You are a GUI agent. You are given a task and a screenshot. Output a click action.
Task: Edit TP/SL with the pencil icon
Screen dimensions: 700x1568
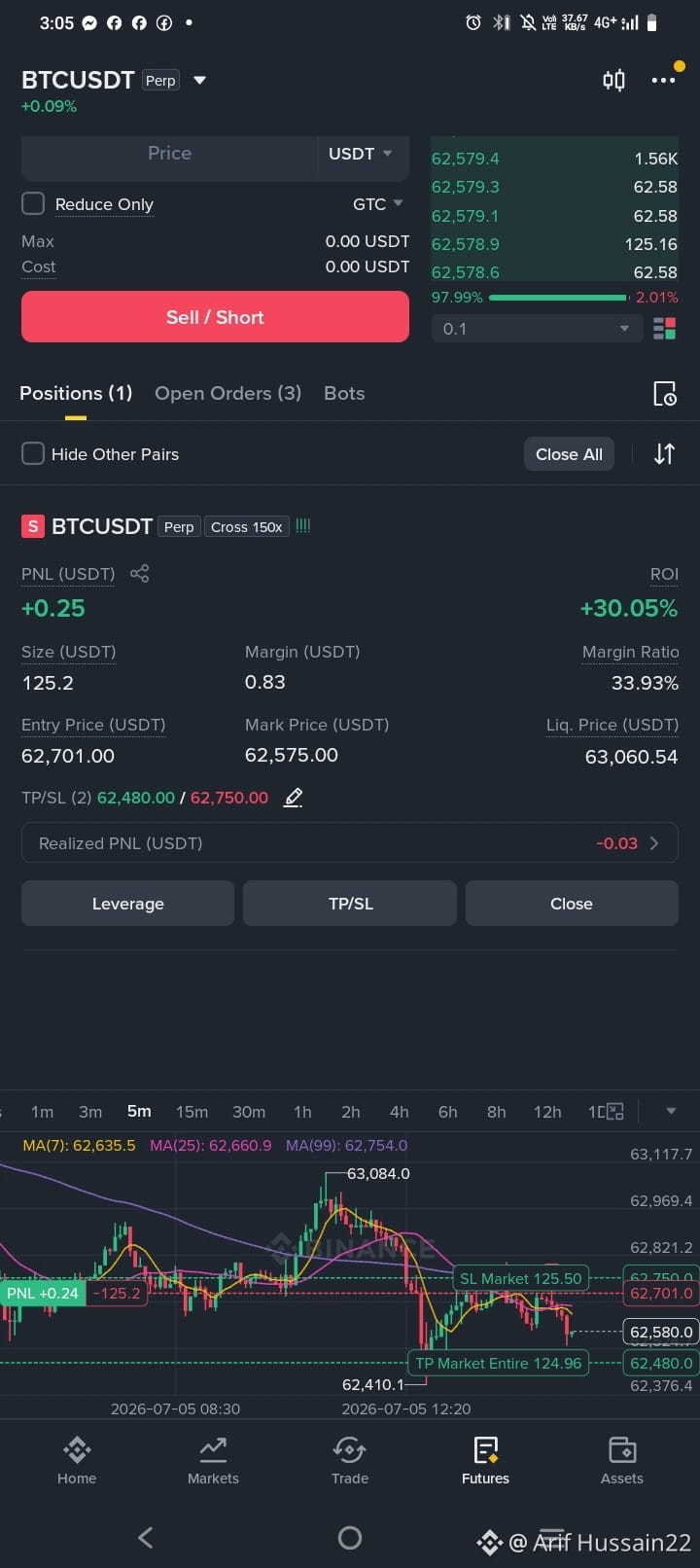pos(294,798)
